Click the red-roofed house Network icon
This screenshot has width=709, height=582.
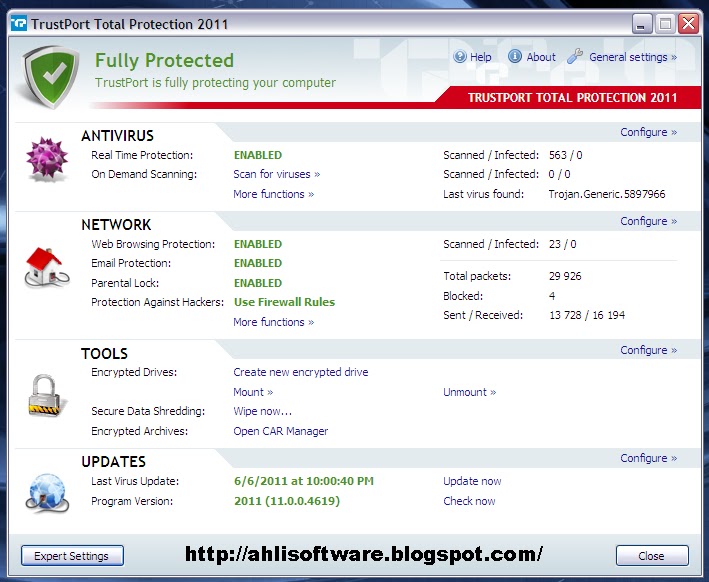(46, 268)
